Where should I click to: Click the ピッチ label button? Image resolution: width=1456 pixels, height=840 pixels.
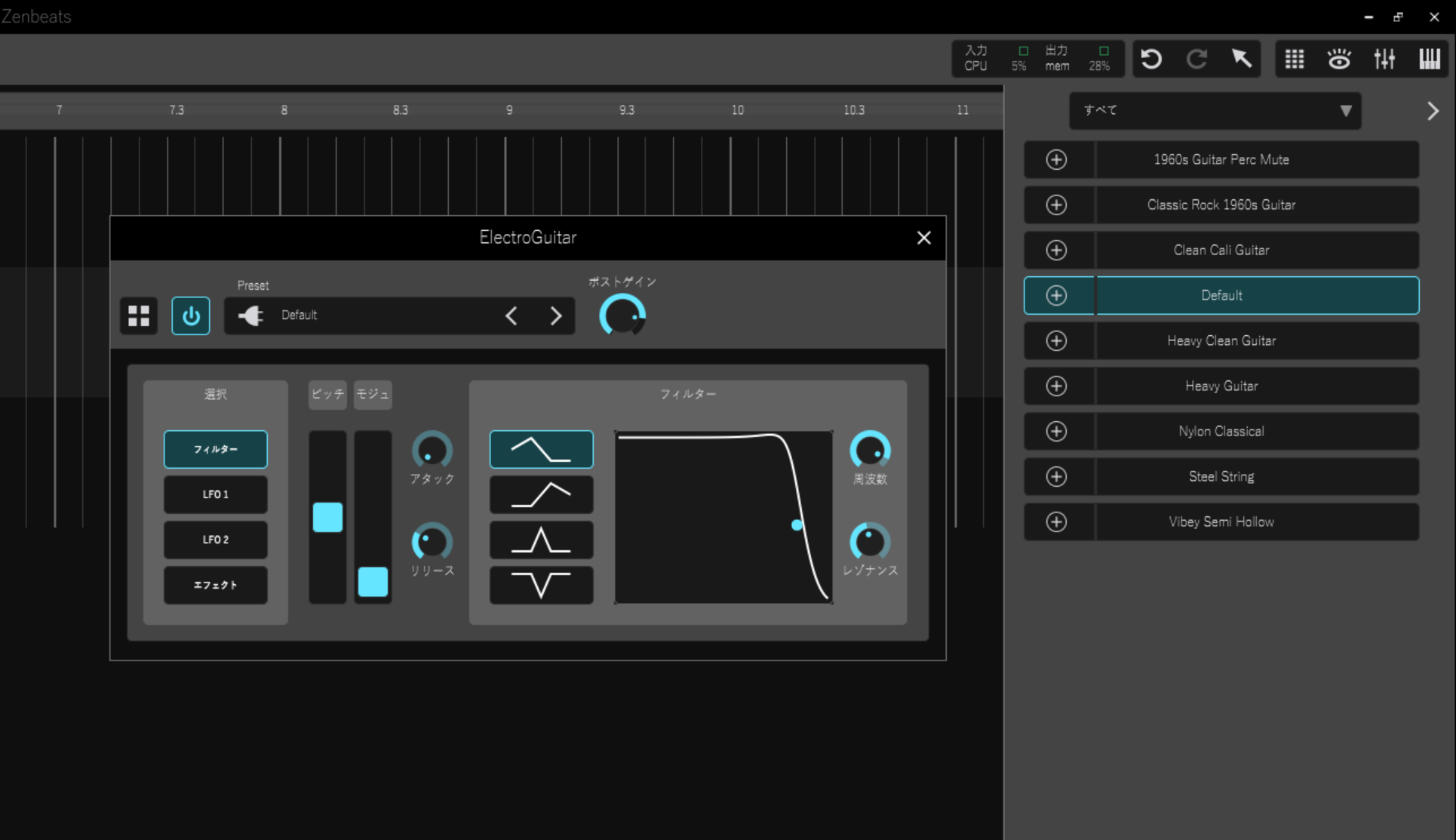click(327, 394)
